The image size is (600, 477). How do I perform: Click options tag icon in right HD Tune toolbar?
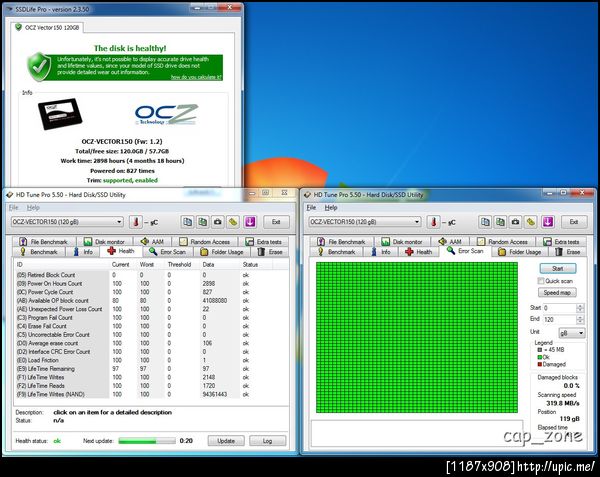[x=531, y=222]
